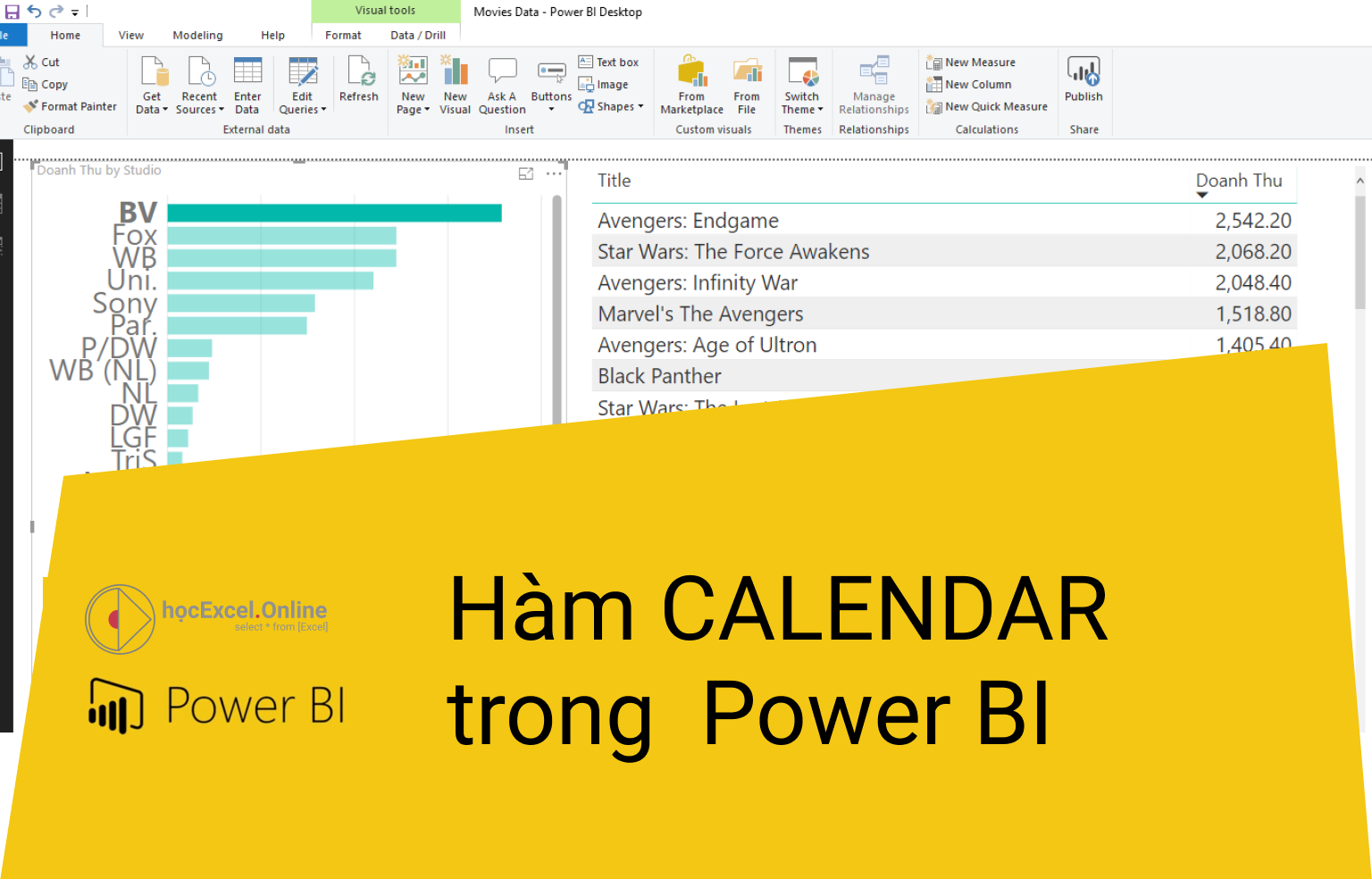This screenshot has width=1372, height=879.
Task: Import visual From File
Action: (747, 85)
